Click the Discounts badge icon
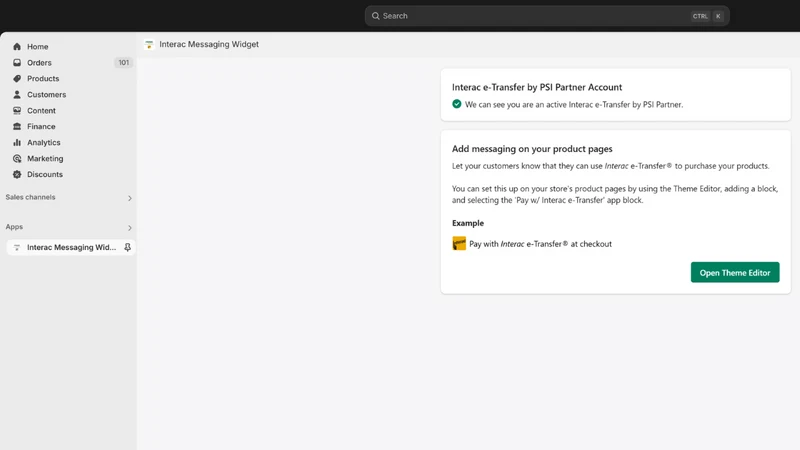Viewport: 800px width, 450px height. [x=17, y=174]
